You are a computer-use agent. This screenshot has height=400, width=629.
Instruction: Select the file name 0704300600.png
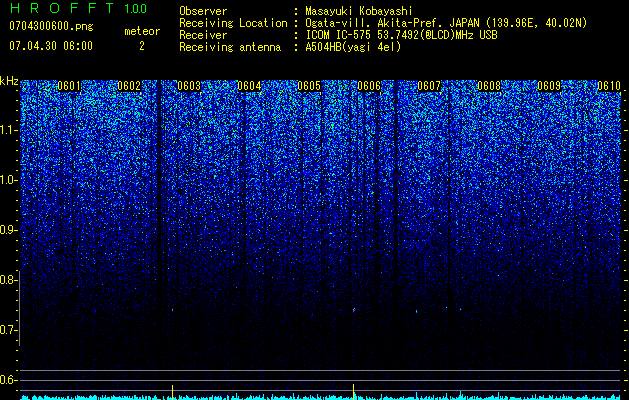coord(51,26)
